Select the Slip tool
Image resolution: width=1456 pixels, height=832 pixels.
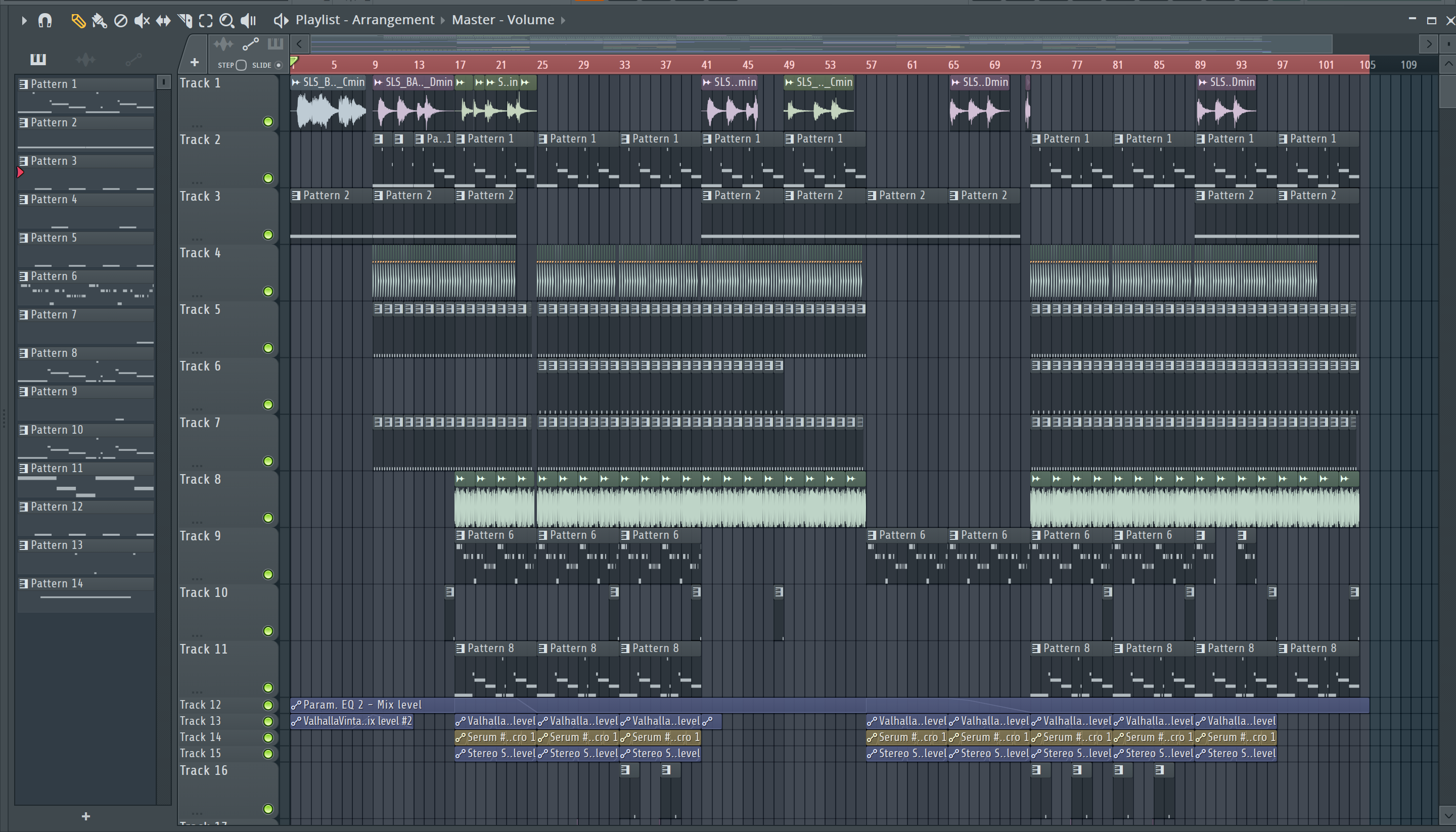[x=163, y=21]
